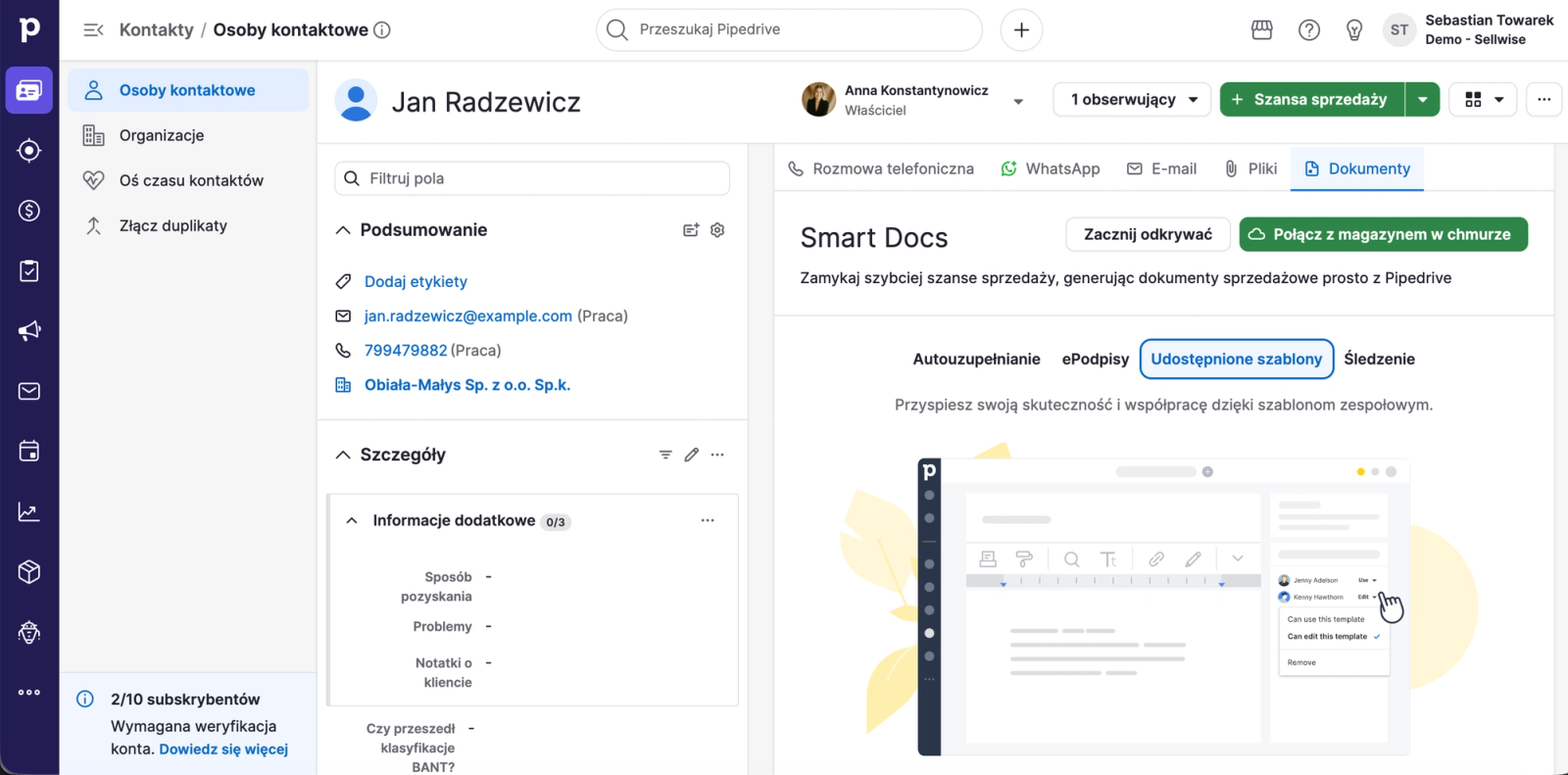Open the Szansa sprzedaży dropdown arrow

coord(1422,99)
